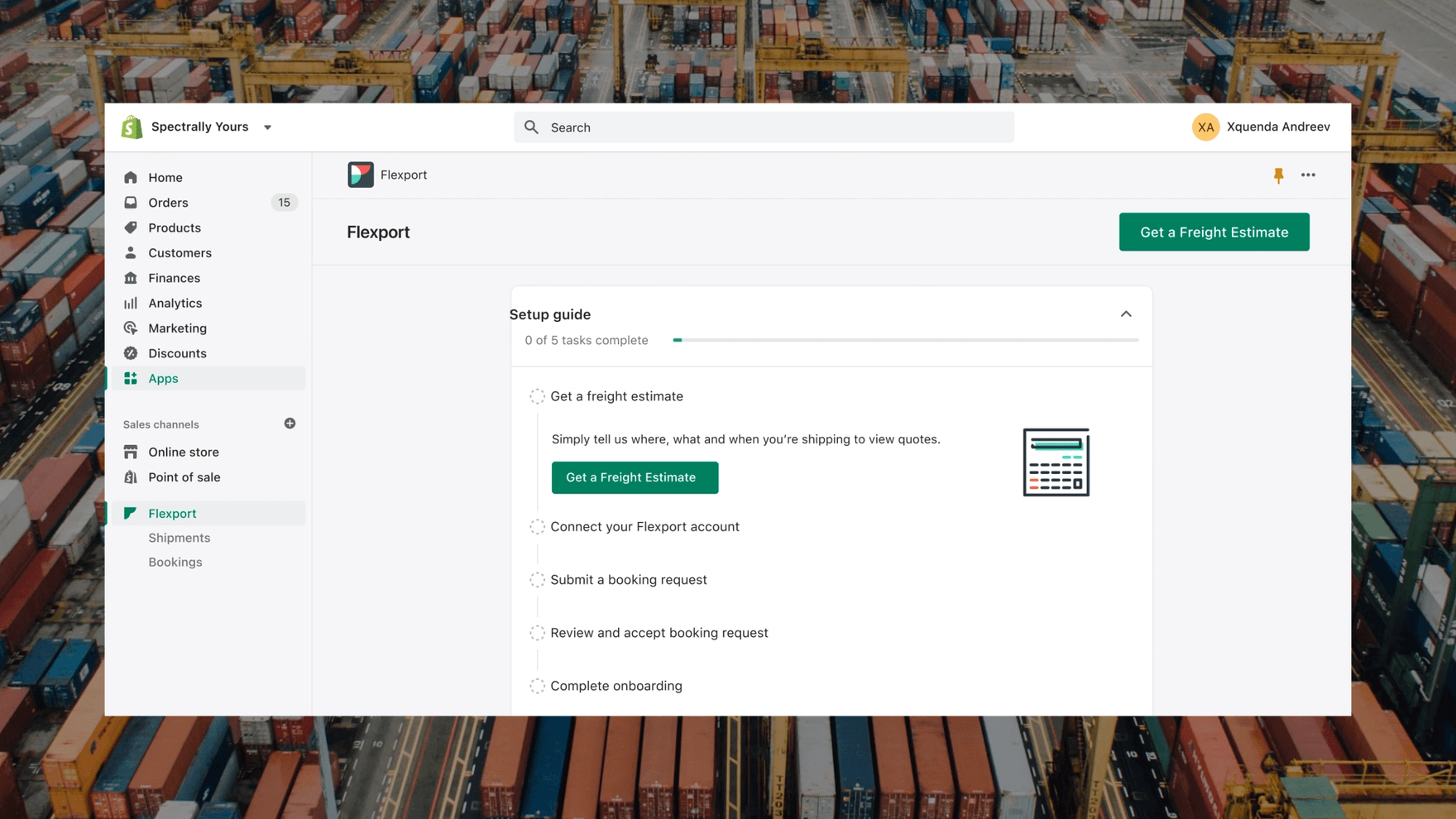Click the Orders badge showing 15
Image resolution: width=1456 pixels, height=819 pixels.
(284, 203)
